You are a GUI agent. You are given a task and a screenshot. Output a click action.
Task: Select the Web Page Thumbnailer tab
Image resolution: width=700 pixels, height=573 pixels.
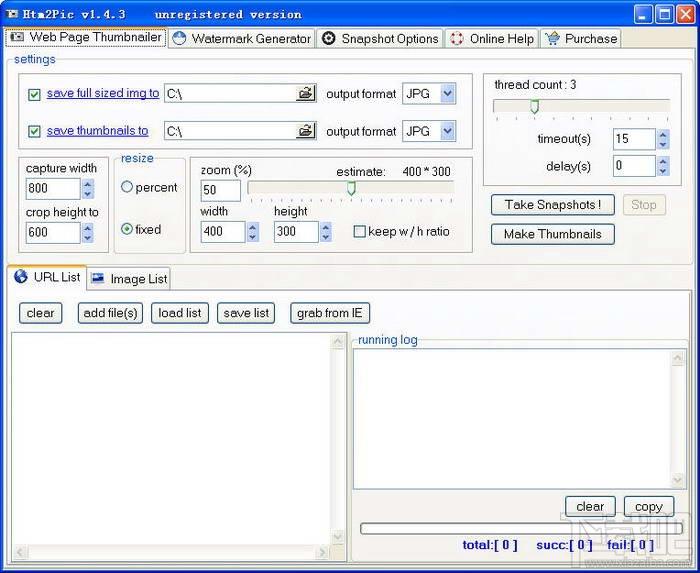pos(86,37)
